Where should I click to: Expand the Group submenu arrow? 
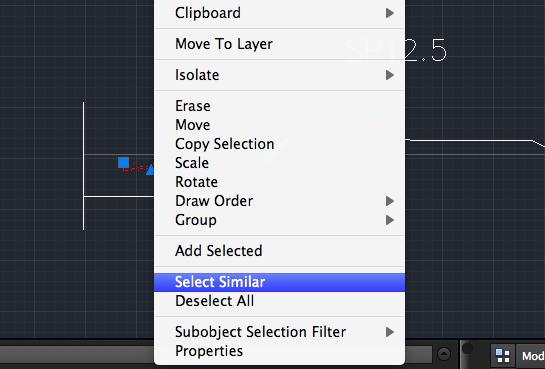tap(390, 220)
